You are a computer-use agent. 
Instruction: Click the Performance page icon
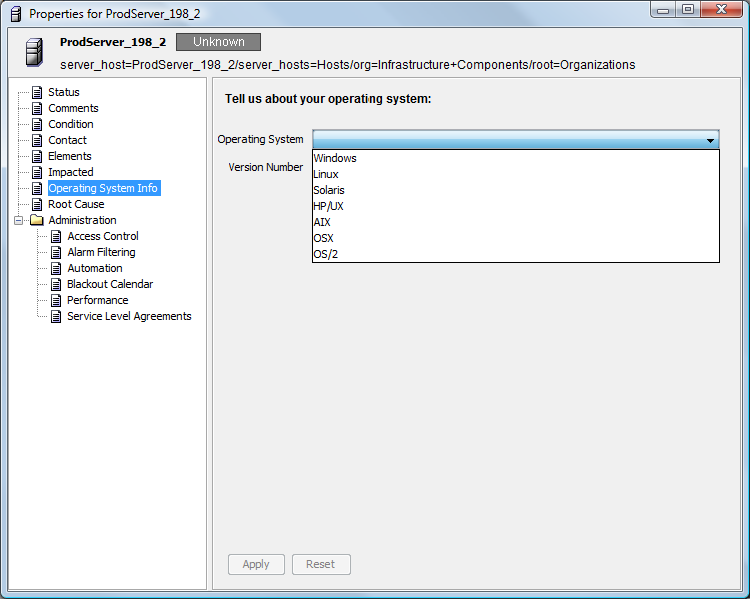click(56, 300)
